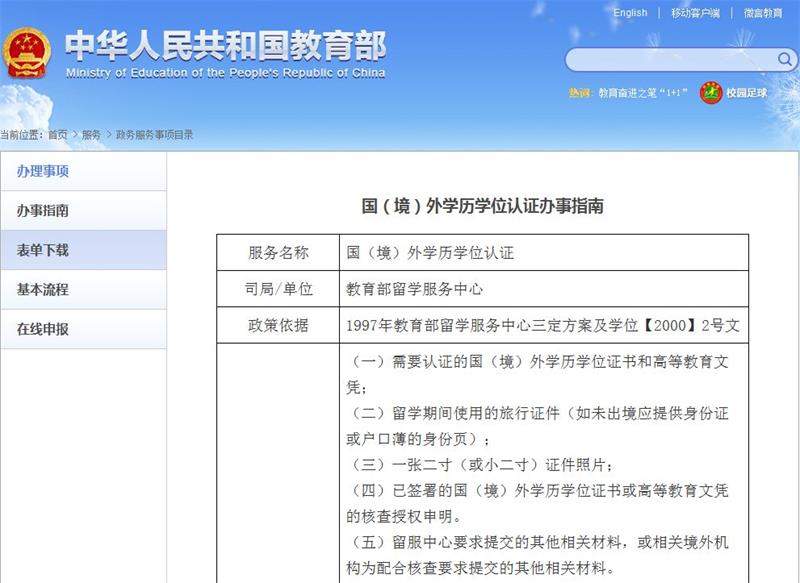Select 办理事项 in the sidebar

pyautogui.click(x=84, y=171)
